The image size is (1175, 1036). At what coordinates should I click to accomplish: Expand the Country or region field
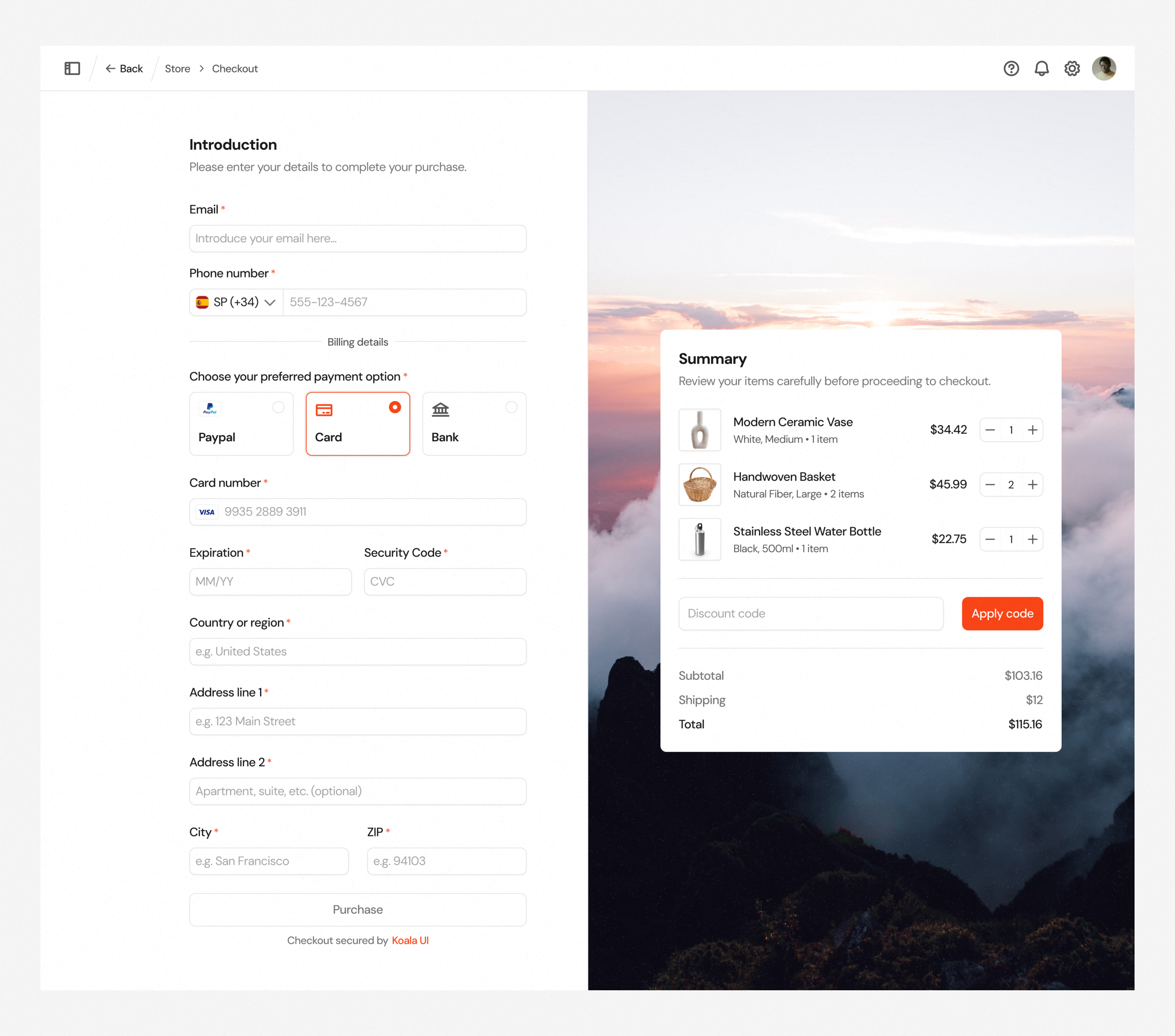[x=357, y=652]
